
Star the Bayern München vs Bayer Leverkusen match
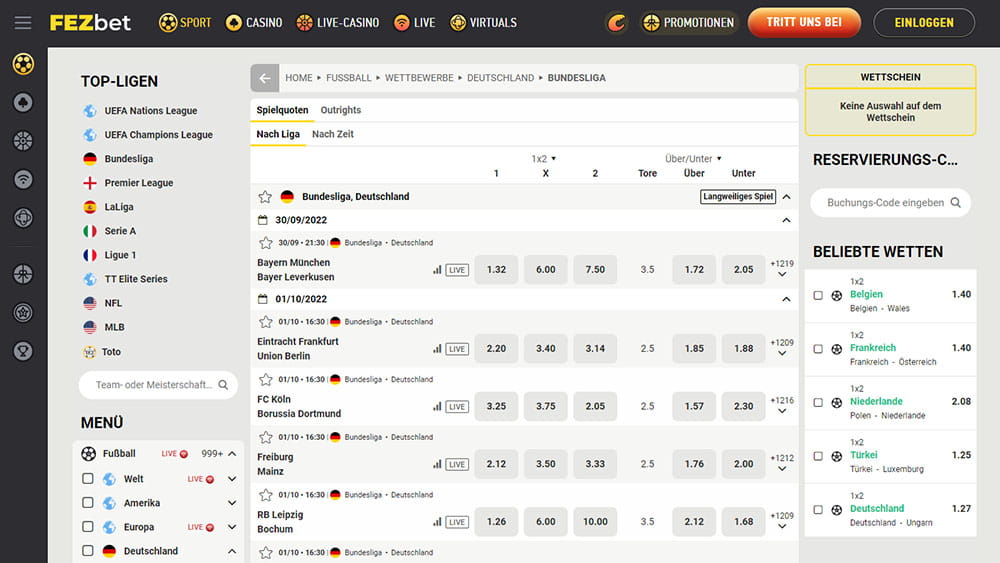266,243
